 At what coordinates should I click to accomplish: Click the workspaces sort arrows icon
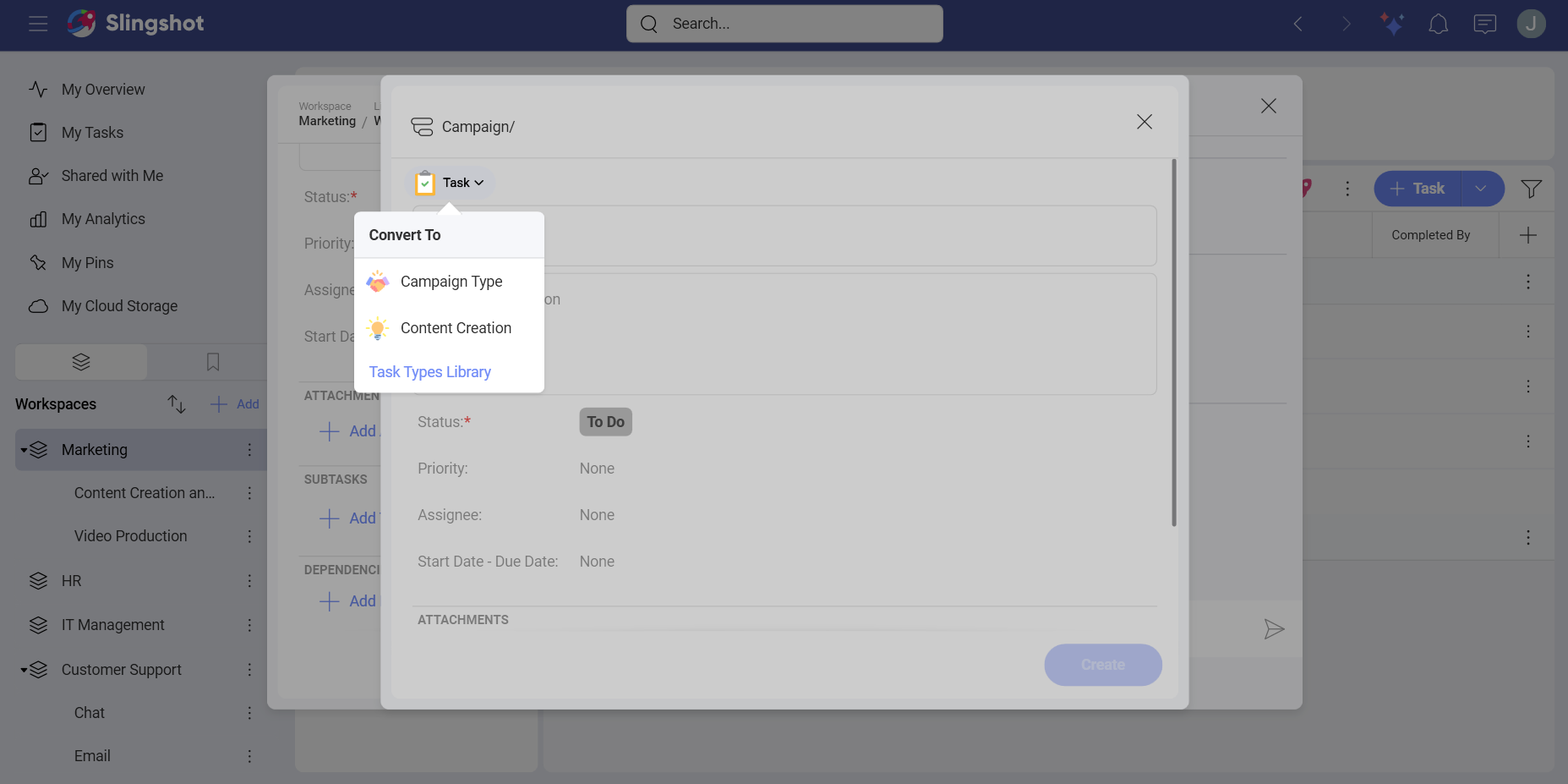tap(176, 404)
